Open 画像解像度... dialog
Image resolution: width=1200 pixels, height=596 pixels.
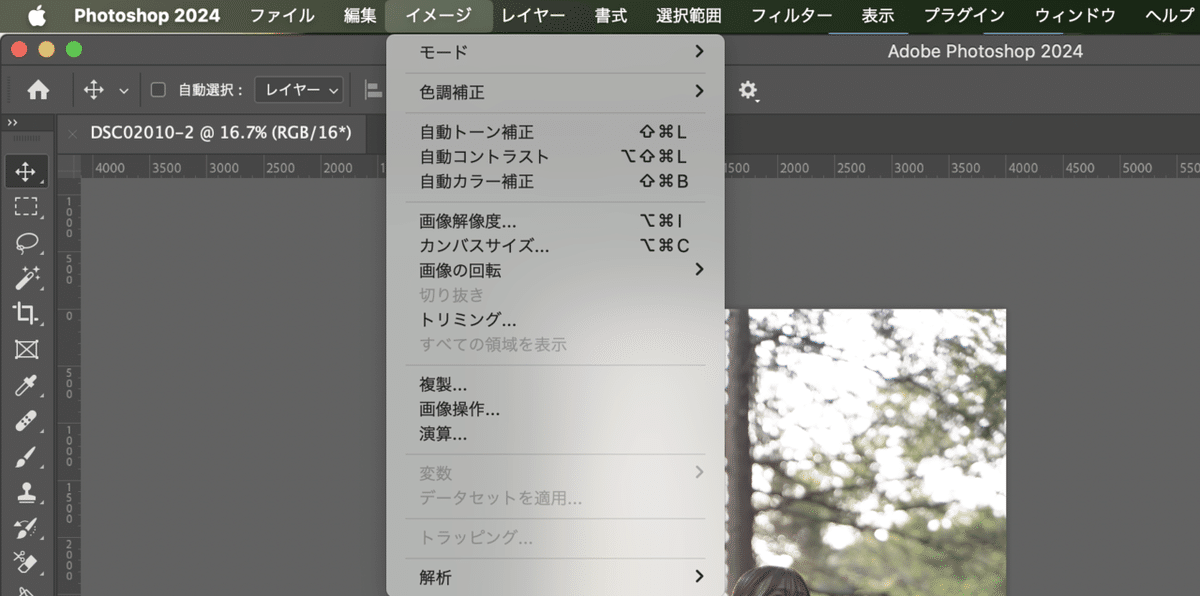555,221
